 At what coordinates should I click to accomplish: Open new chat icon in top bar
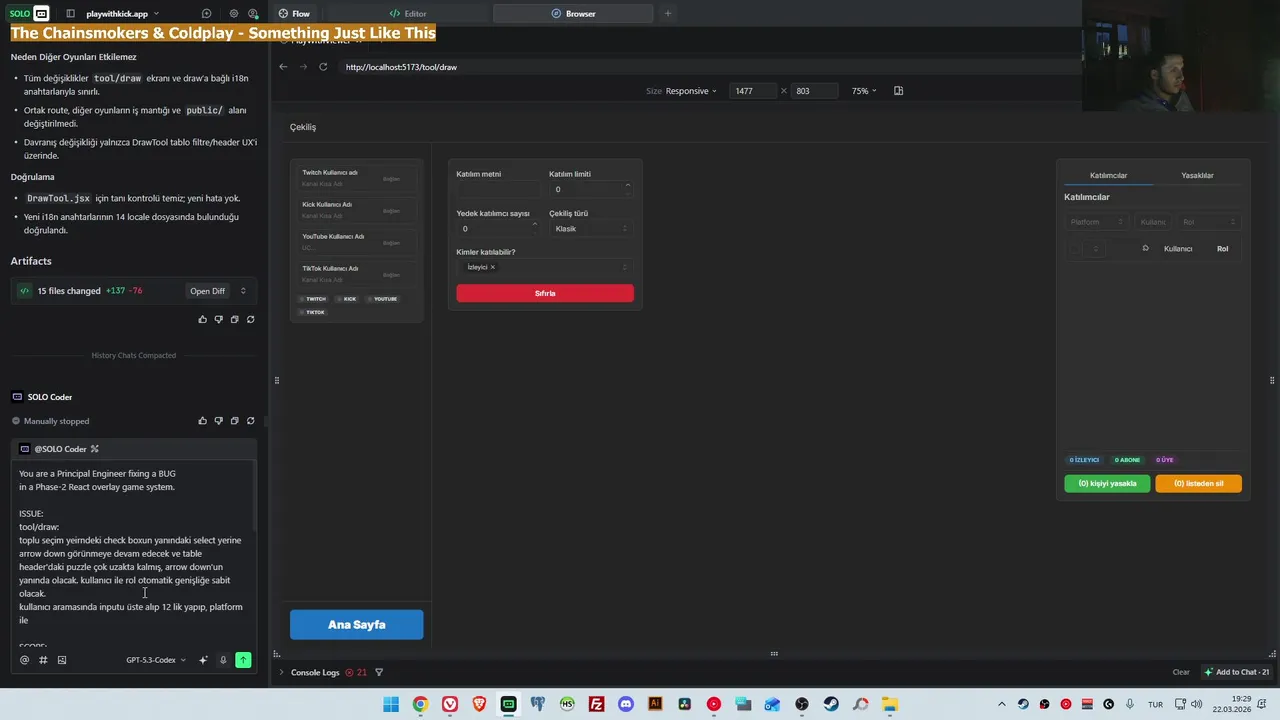pos(206,14)
